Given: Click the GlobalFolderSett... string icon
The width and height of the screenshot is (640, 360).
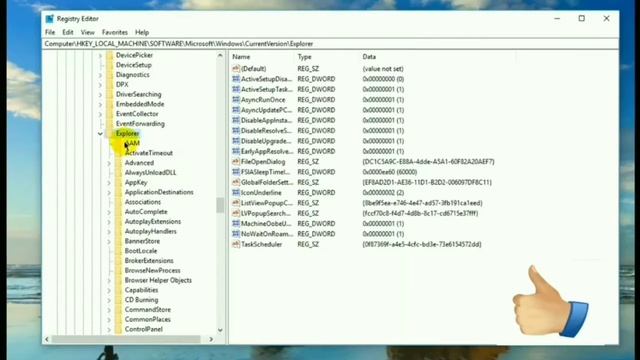Looking at the screenshot, I should 236,182.
